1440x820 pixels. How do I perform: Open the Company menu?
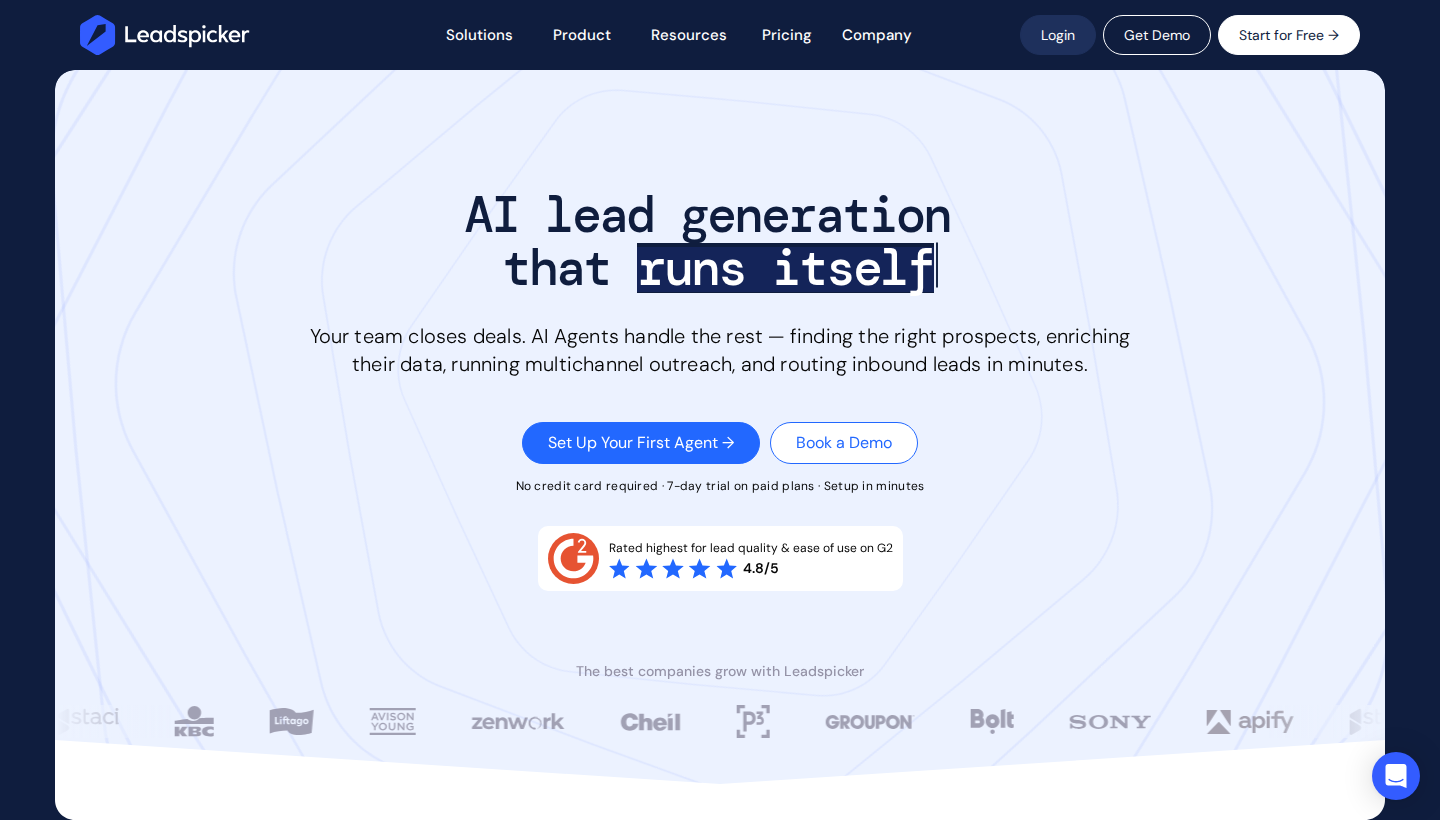pos(877,35)
